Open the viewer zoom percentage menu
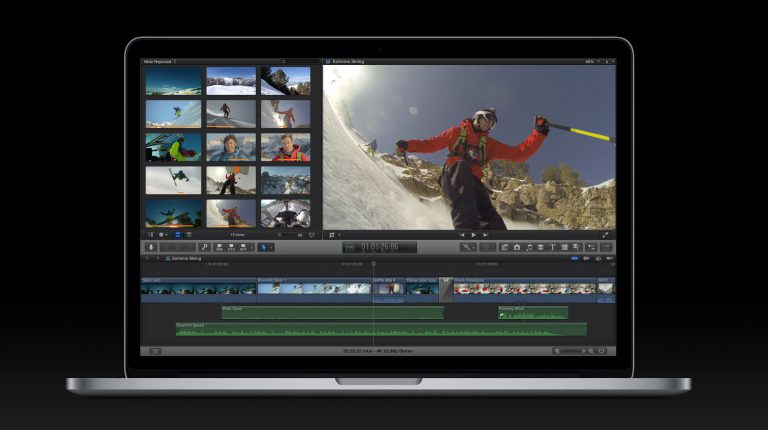 (592, 62)
